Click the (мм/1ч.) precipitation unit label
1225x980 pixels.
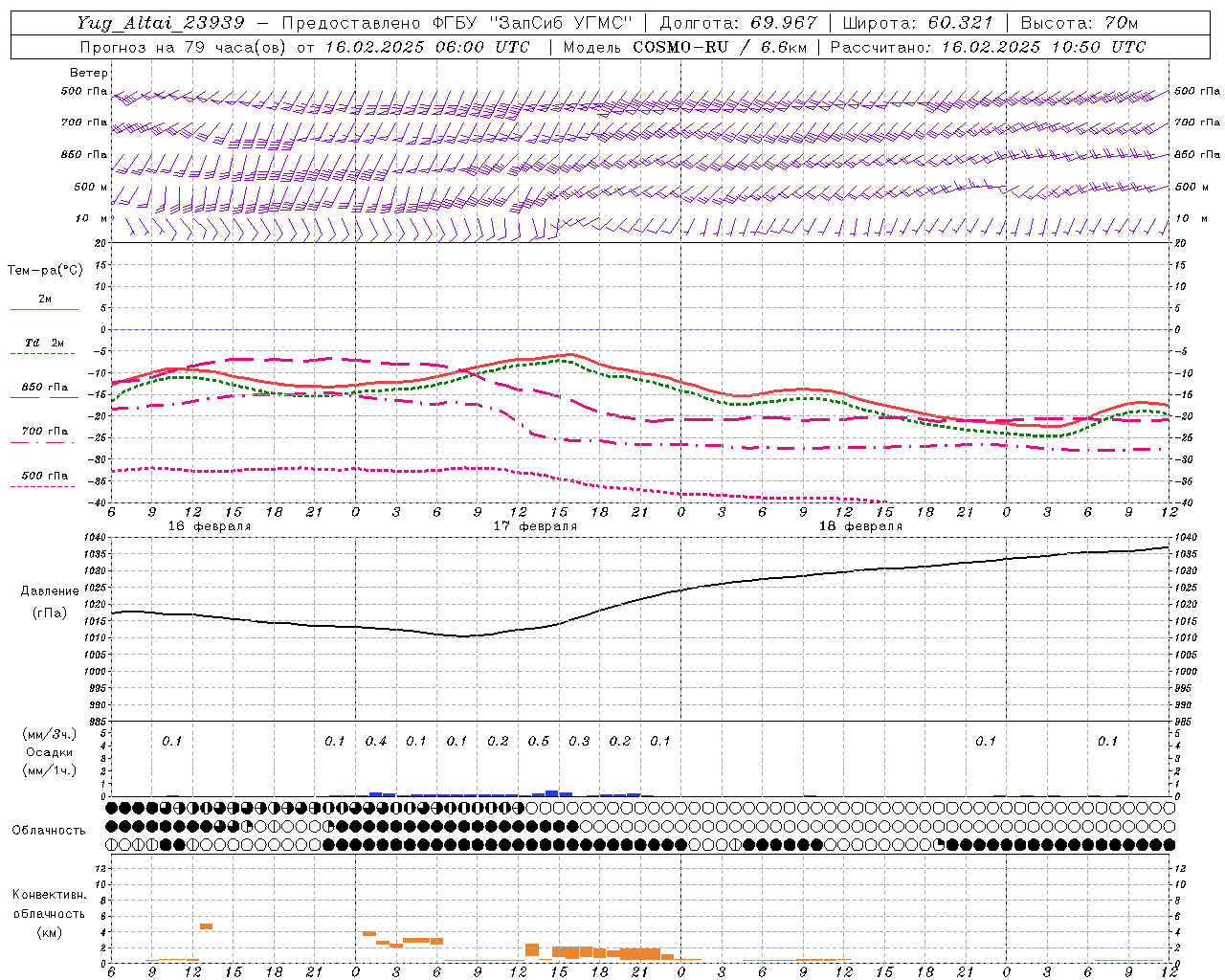(50, 770)
